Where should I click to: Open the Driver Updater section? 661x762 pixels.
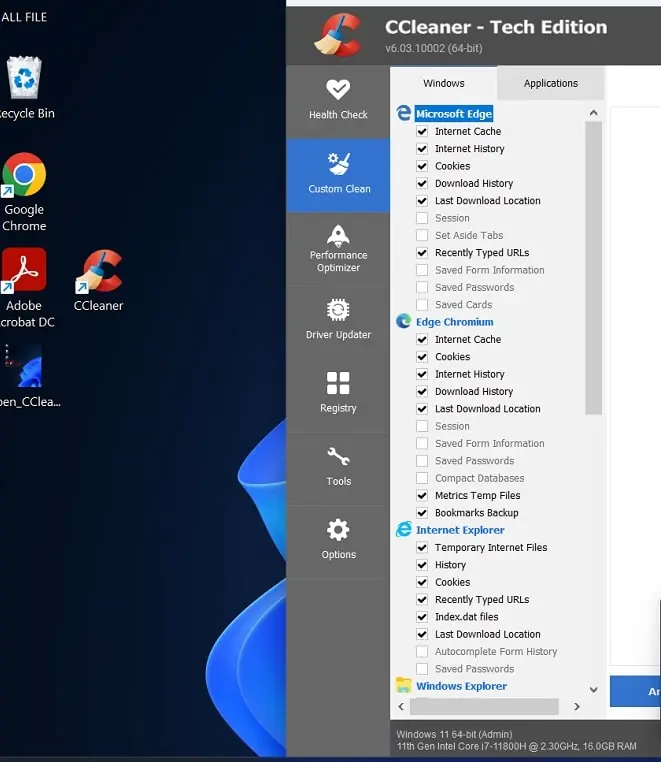338,321
